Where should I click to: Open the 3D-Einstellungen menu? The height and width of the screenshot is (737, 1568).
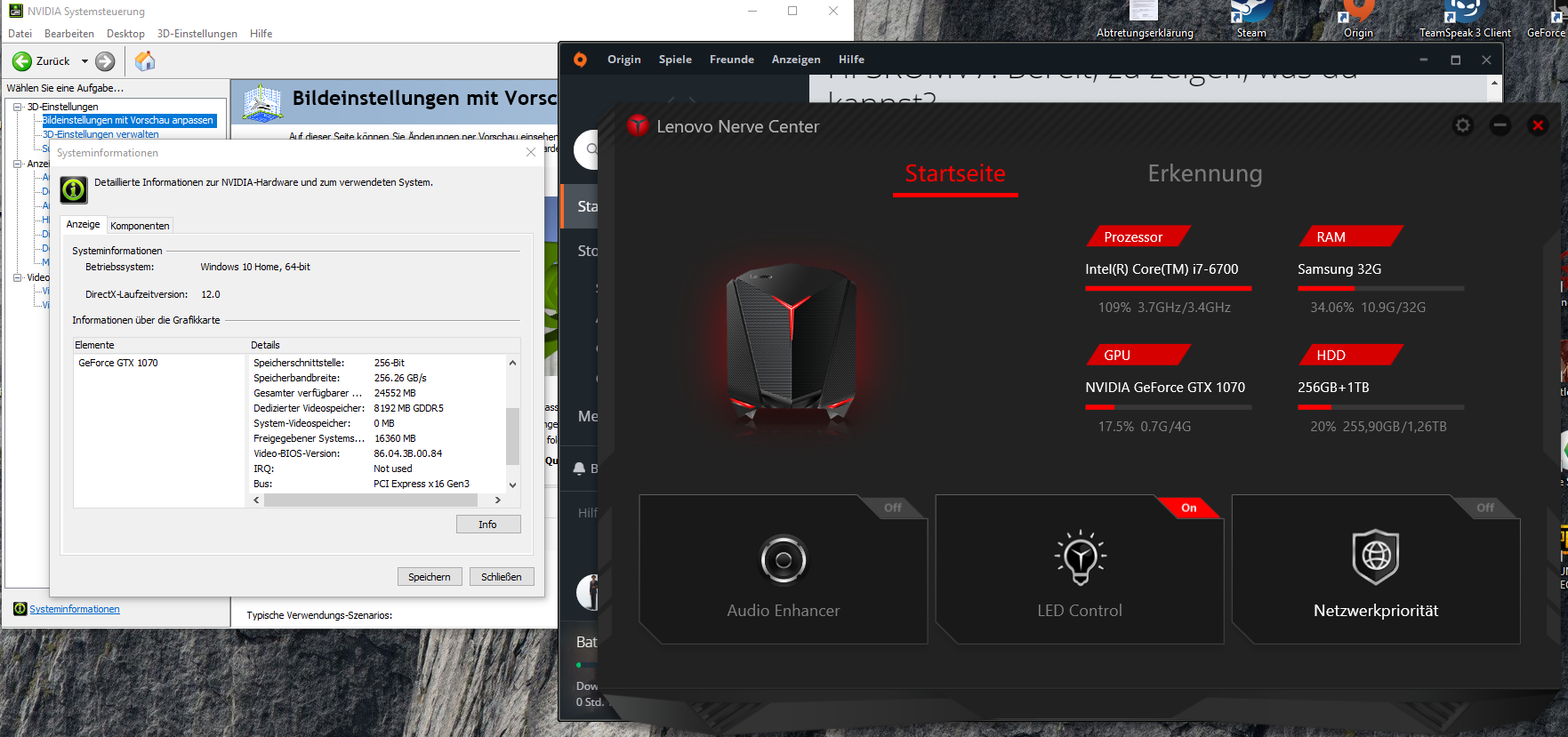(x=197, y=34)
